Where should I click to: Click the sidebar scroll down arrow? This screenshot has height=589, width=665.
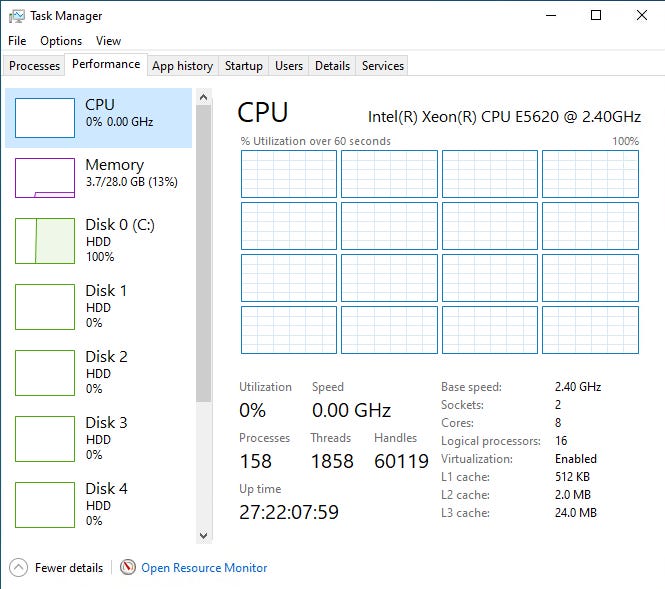(204, 536)
